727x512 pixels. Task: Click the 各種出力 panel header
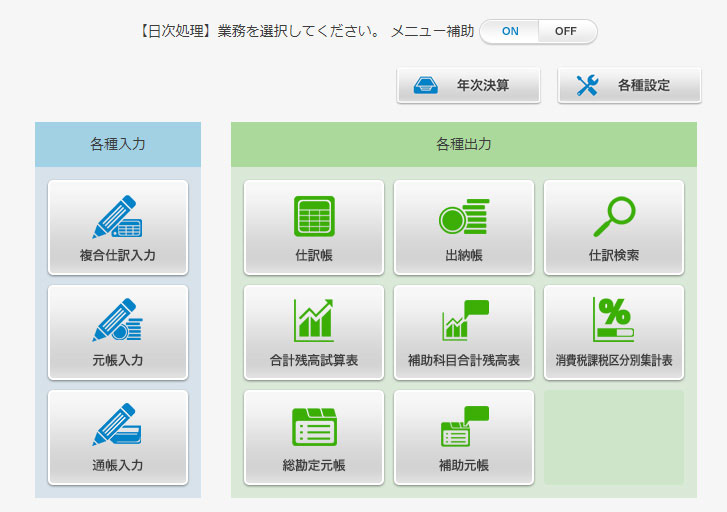tap(464, 144)
